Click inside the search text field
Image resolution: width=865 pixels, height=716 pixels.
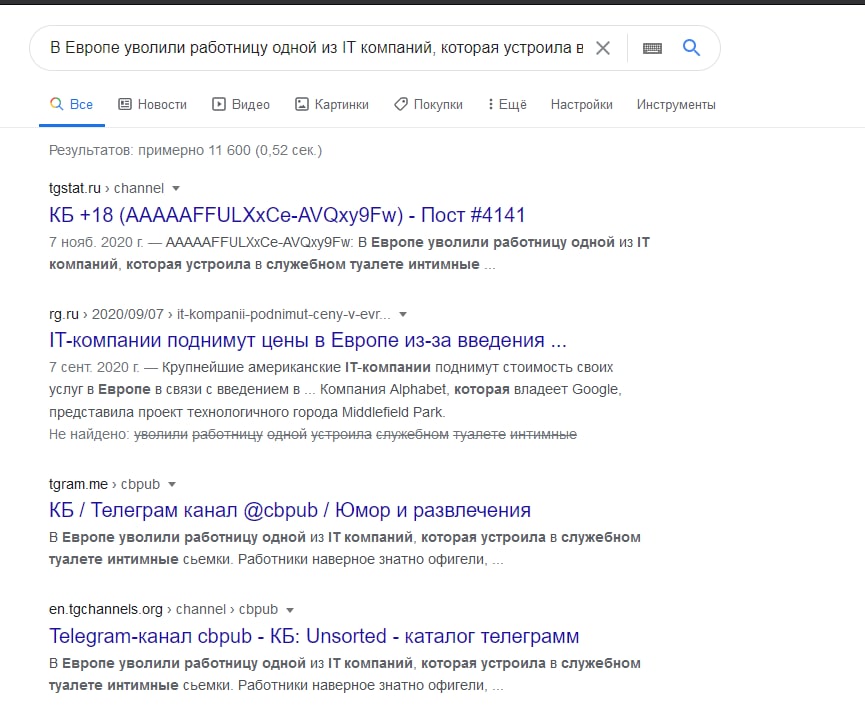(317, 48)
